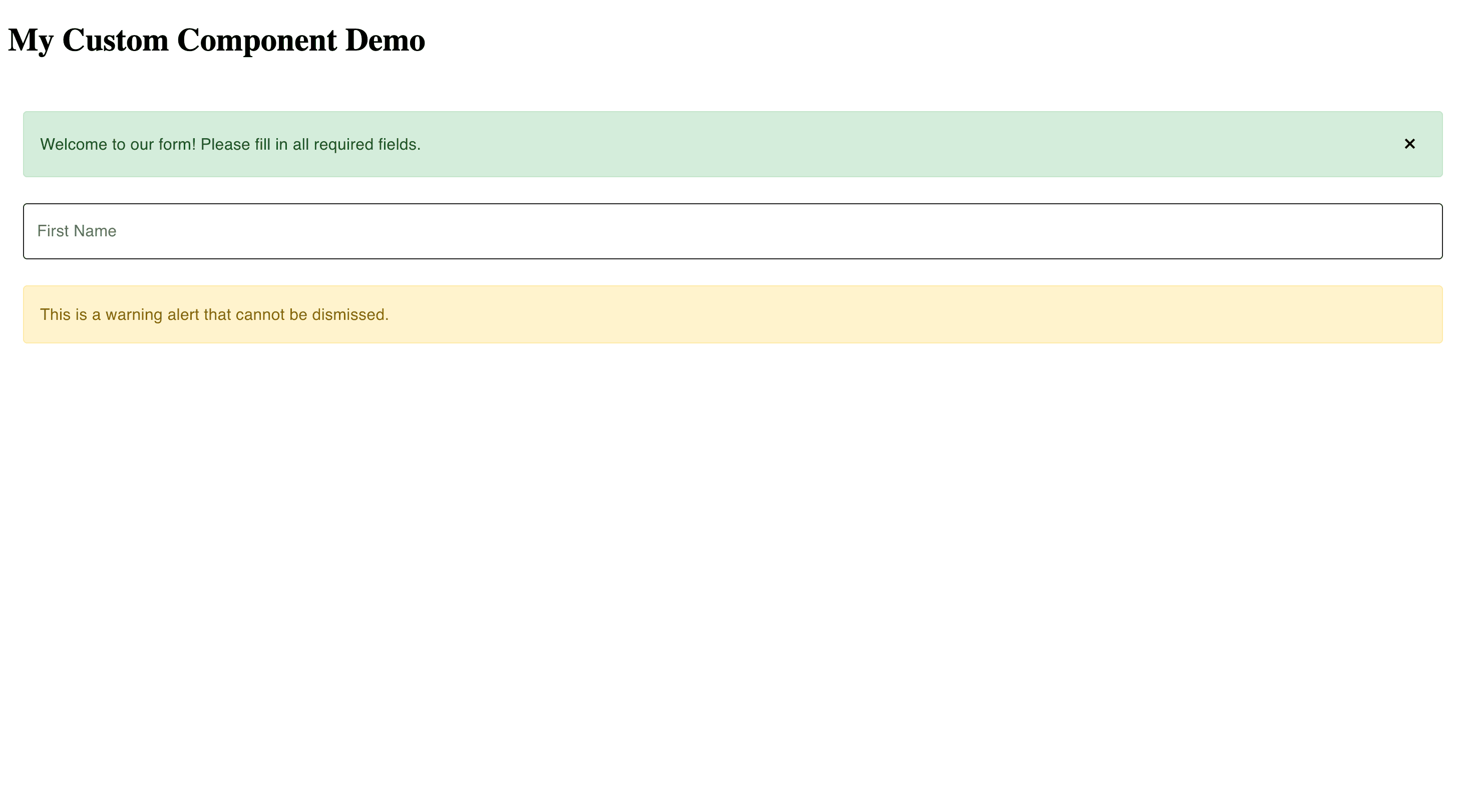Click the yellow warning alert banner
The height and width of the screenshot is (812, 1466).
point(732,314)
